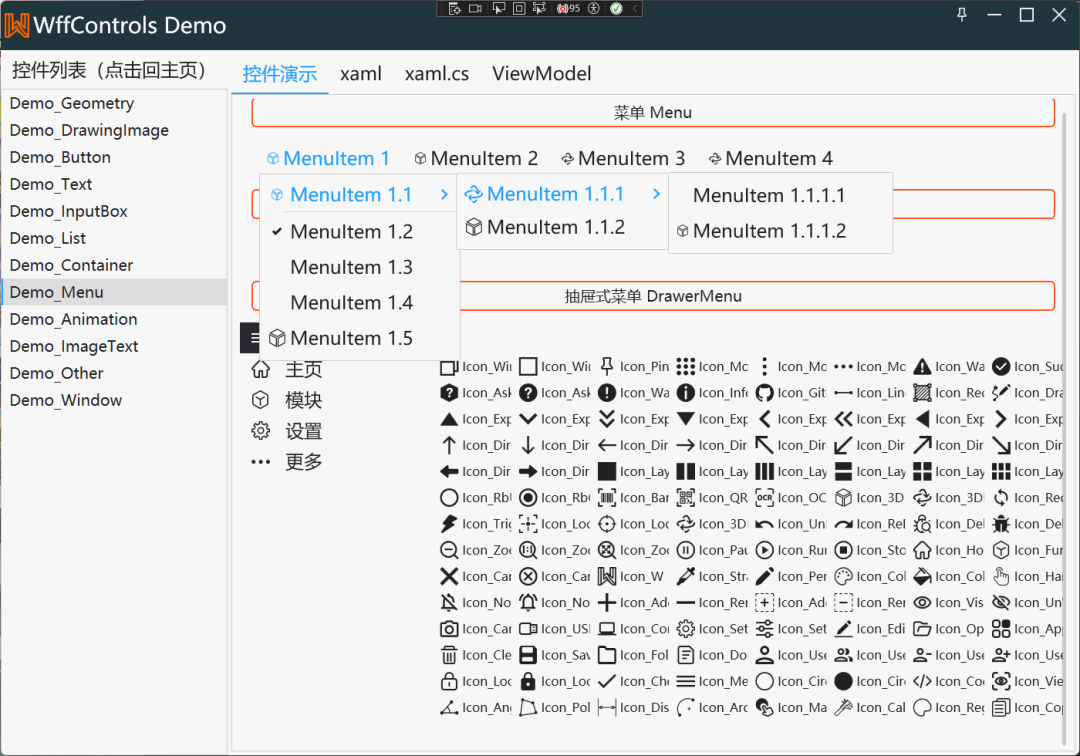Click the bug debug icon
The width and height of the screenshot is (1080, 756).
click(1001, 524)
